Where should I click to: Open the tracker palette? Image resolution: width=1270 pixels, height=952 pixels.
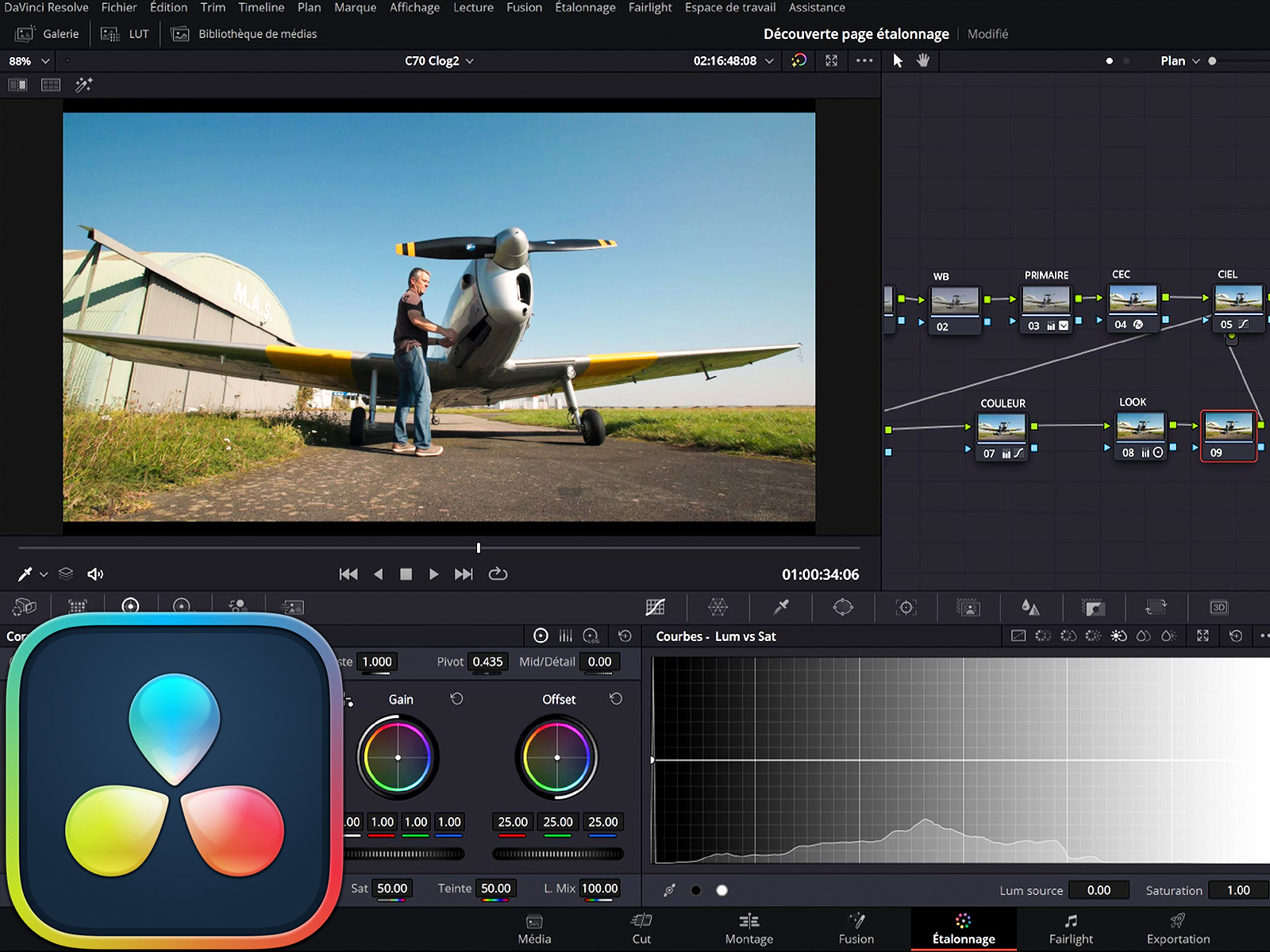(x=906, y=608)
